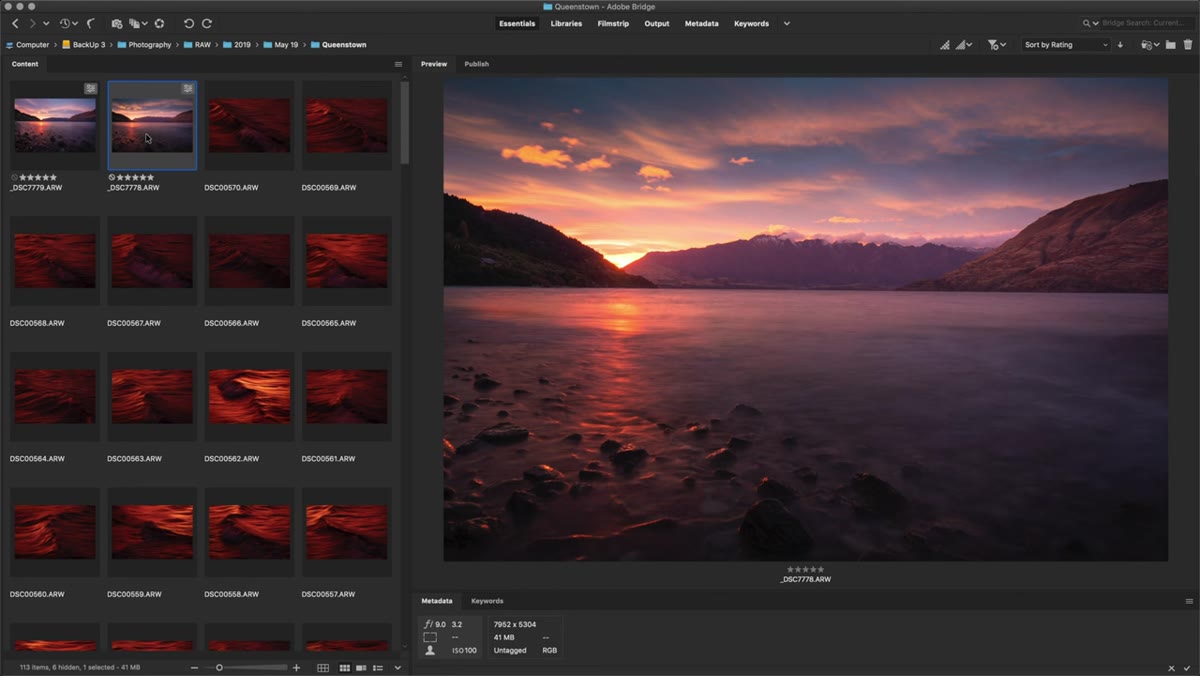The width and height of the screenshot is (1200, 676).
Task: Decrease thumbnail size minus button
Action: tap(194, 667)
